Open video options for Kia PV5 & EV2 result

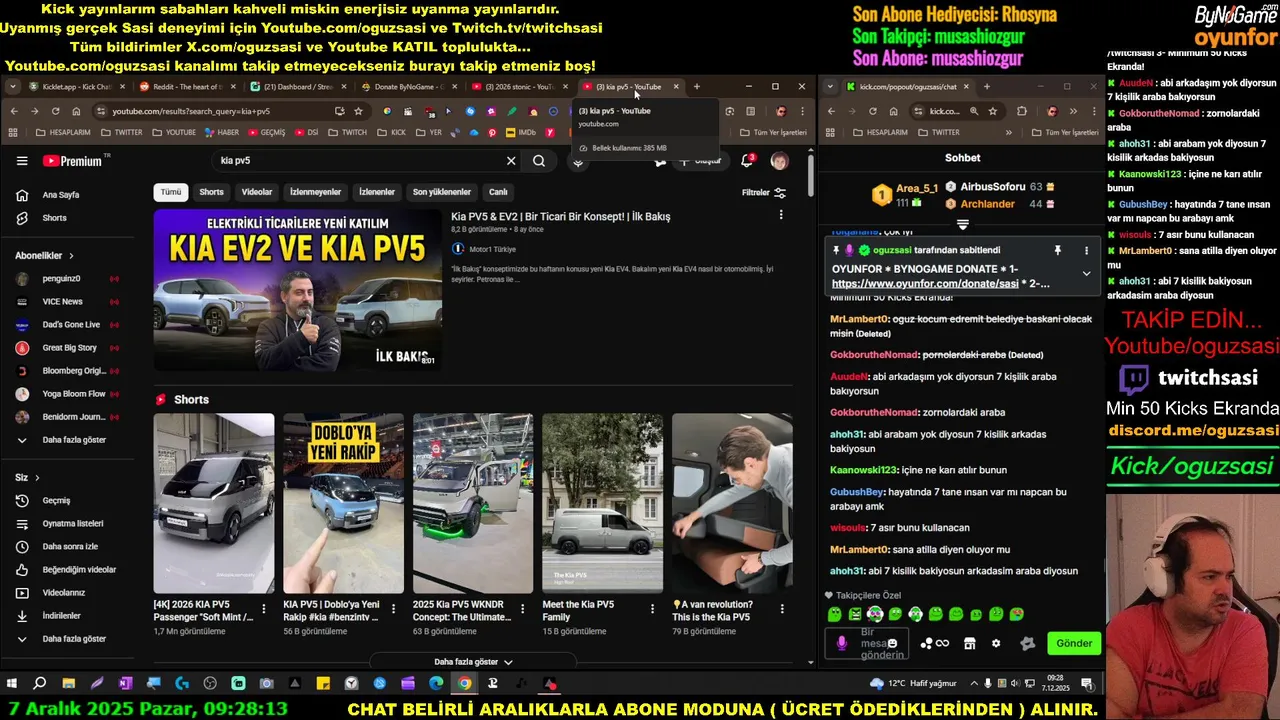[781, 215]
